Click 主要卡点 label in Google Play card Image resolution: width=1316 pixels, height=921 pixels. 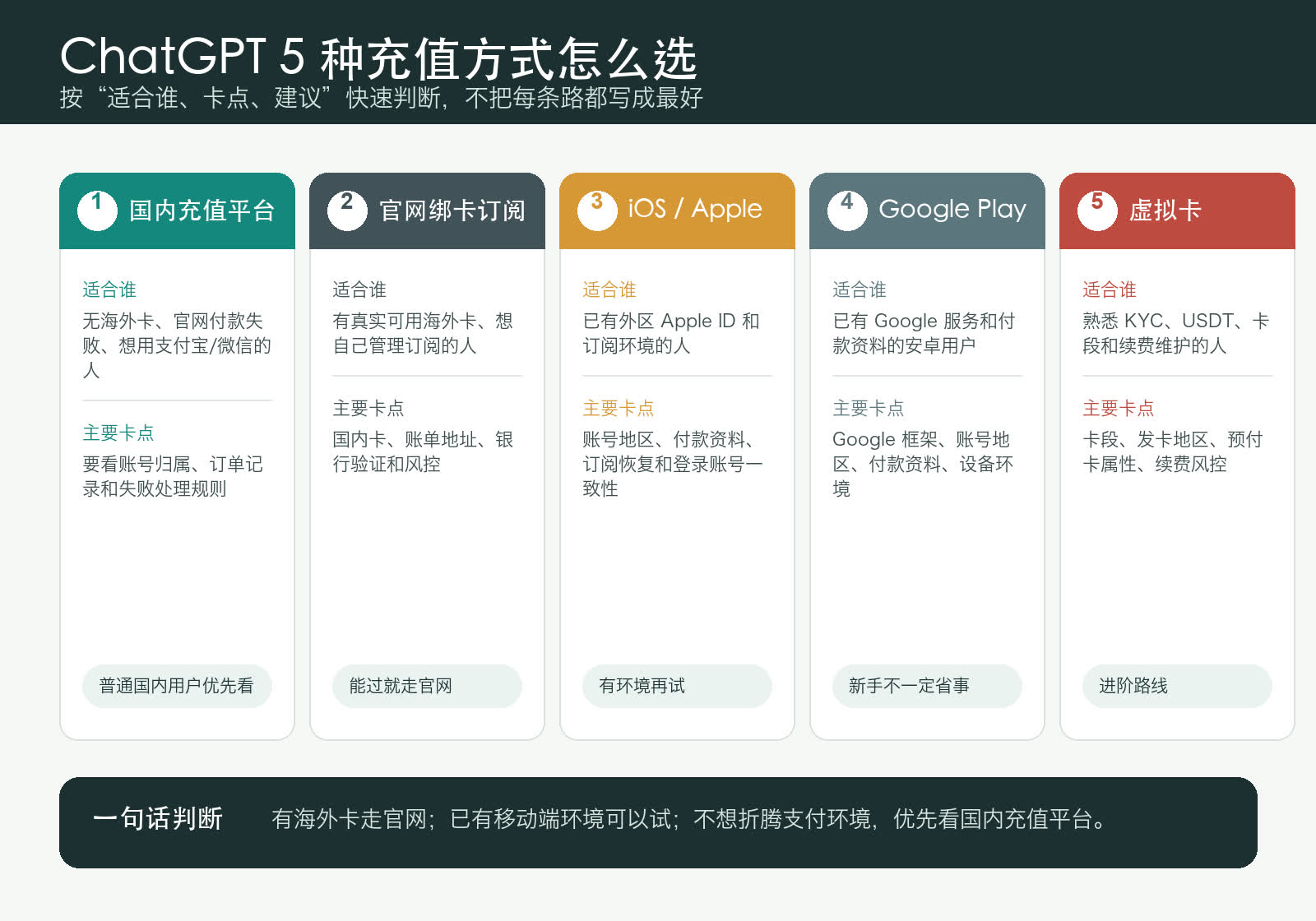[869, 408]
